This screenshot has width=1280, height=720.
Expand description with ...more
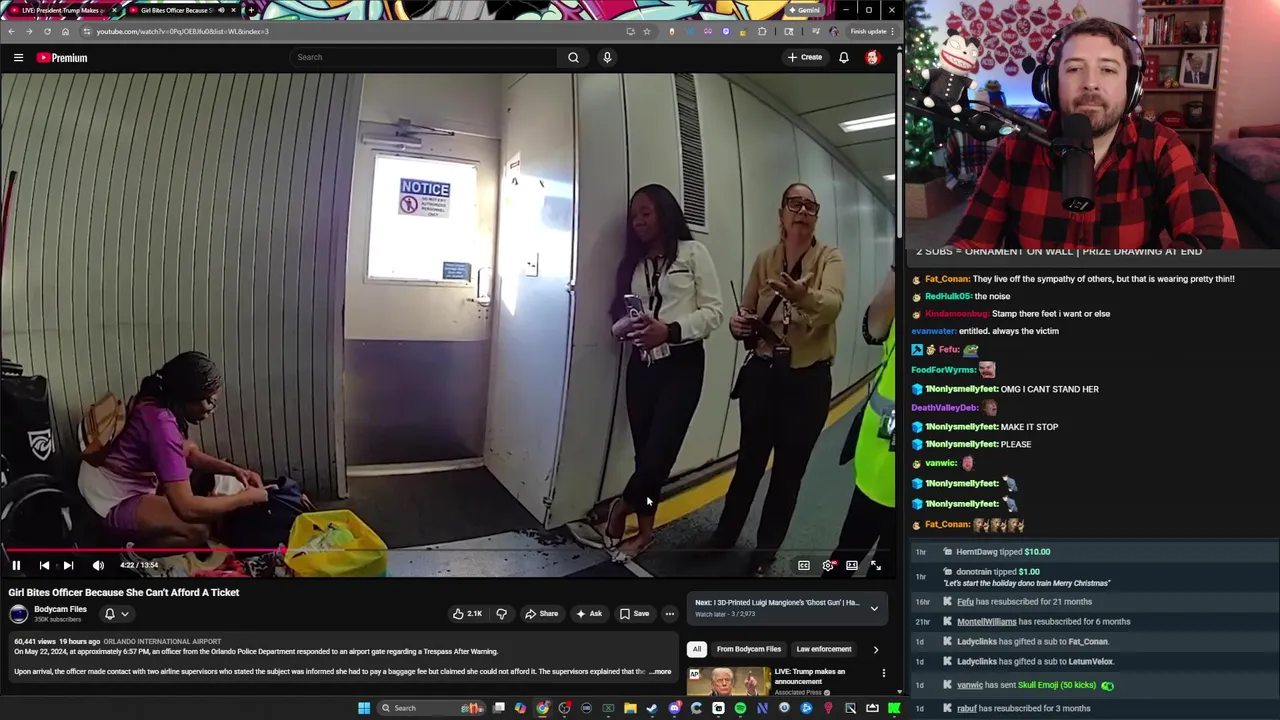(660, 672)
